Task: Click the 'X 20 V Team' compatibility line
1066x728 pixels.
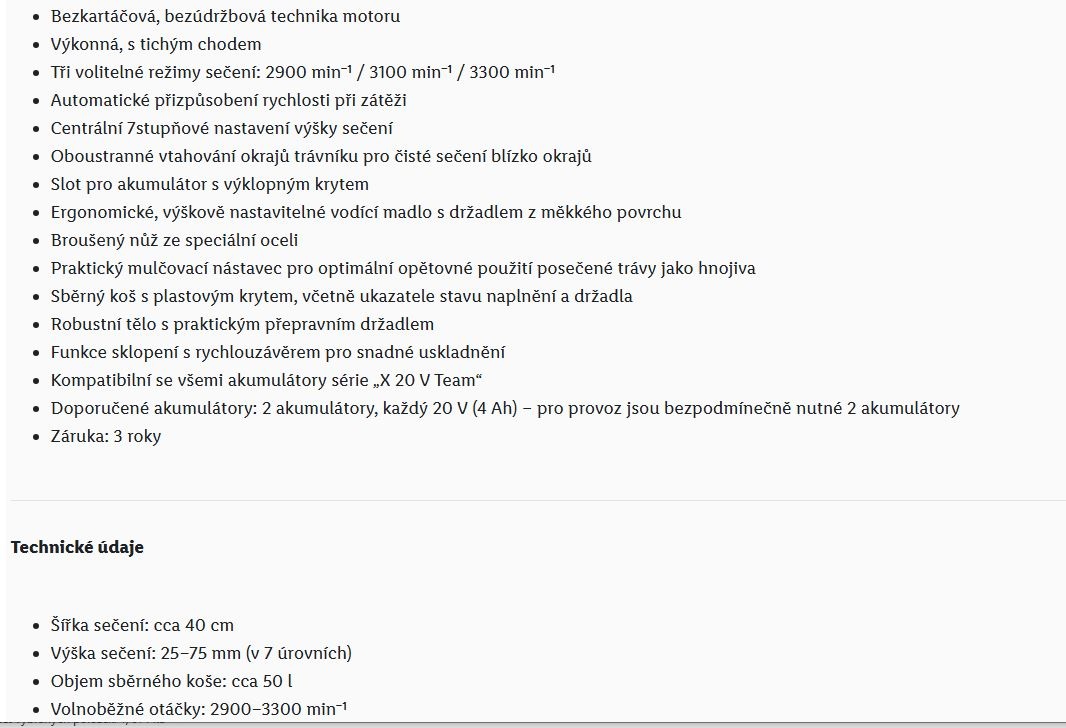Action: [x=267, y=380]
